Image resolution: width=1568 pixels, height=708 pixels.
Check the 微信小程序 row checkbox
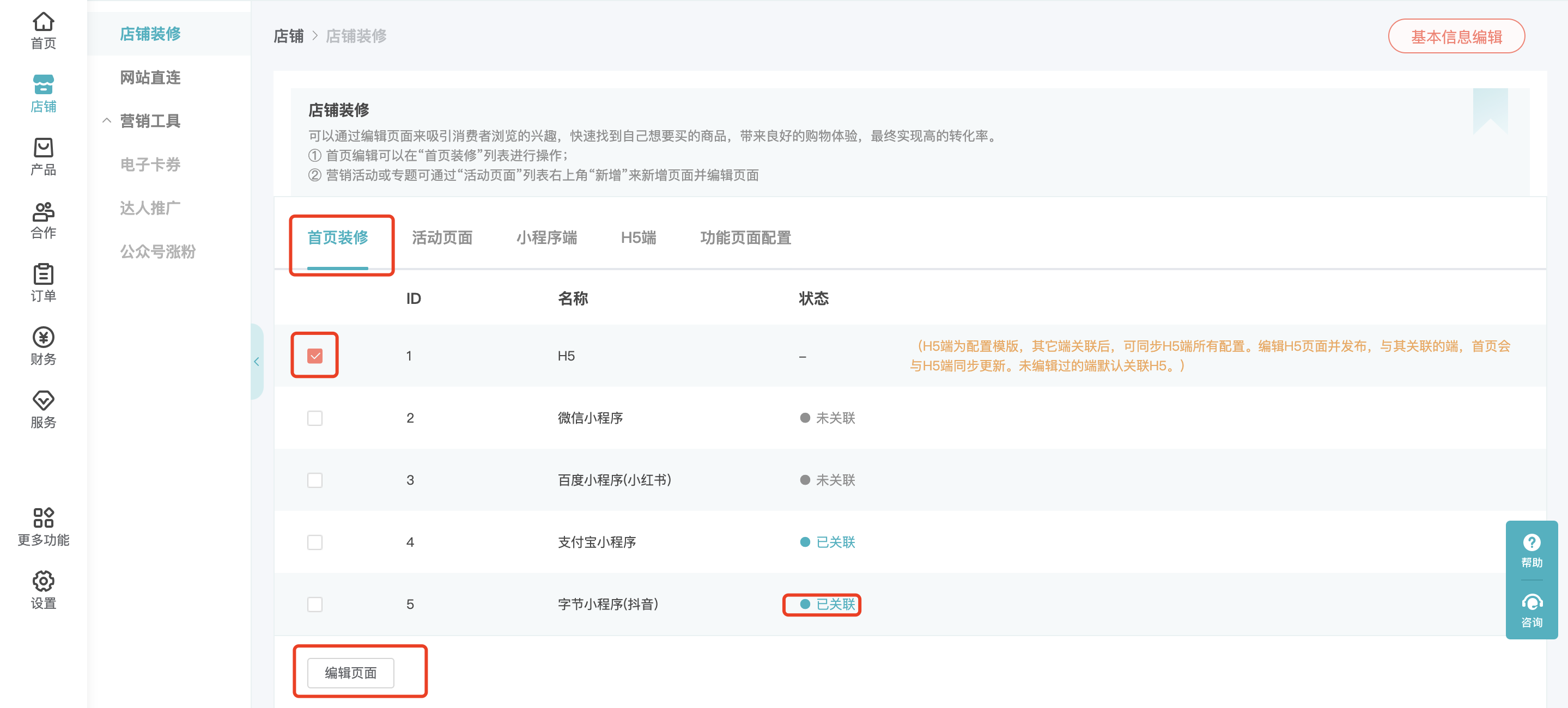(x=315, y=418)
